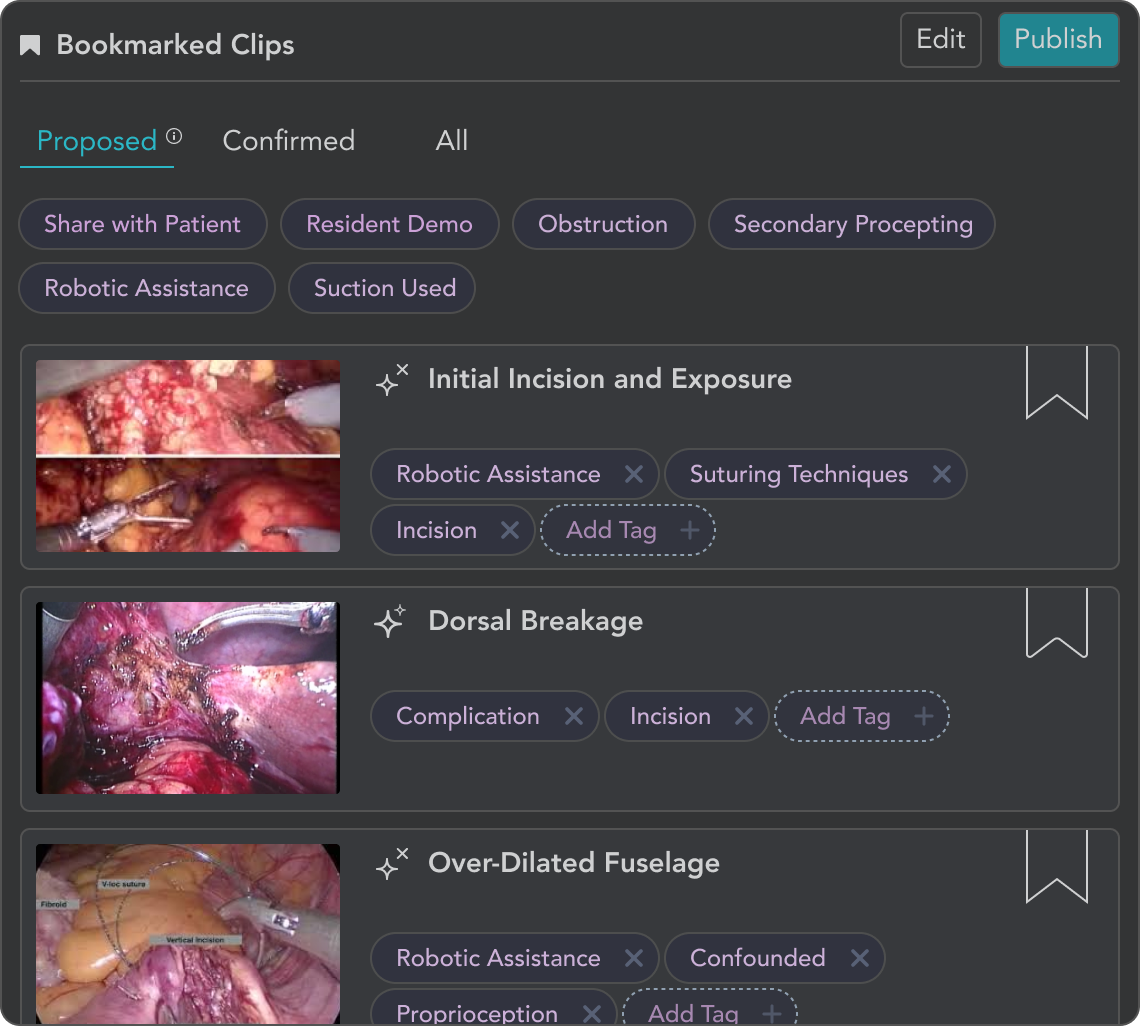The width and height of the screenshot is (1140, 1026).
Task: Click the bookmark icon beside Bookmarked Clips
Action: click(x=30, y=45)
